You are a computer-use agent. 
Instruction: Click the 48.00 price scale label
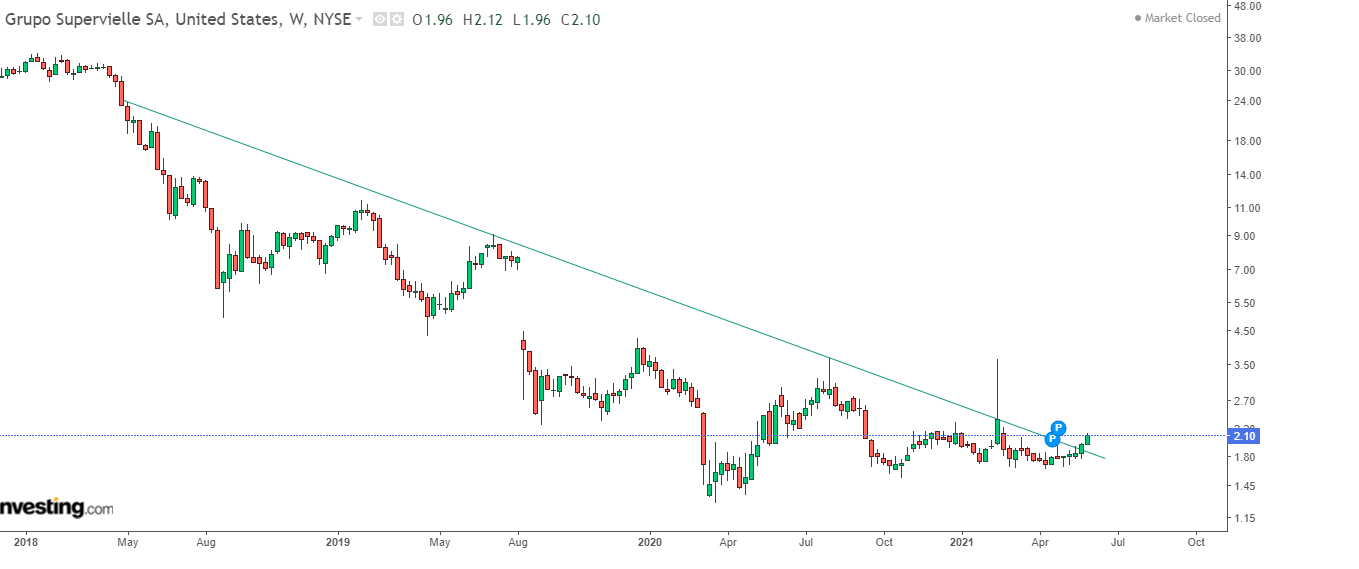(1247, 6)
